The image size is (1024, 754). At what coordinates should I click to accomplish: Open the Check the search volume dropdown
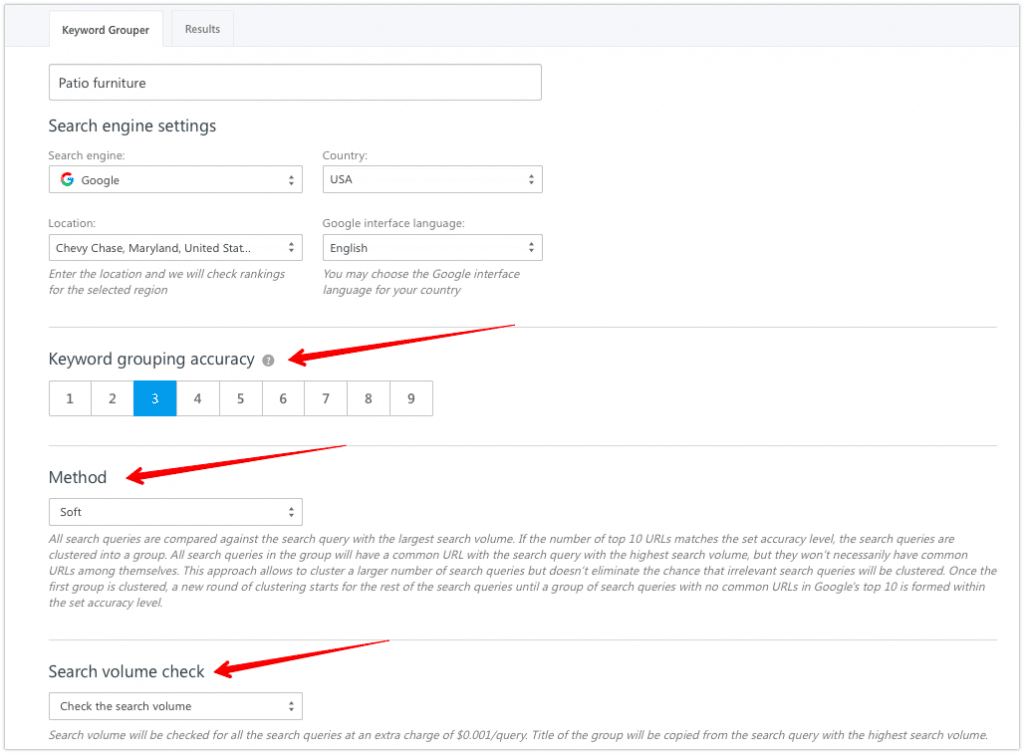click(176, 706)
